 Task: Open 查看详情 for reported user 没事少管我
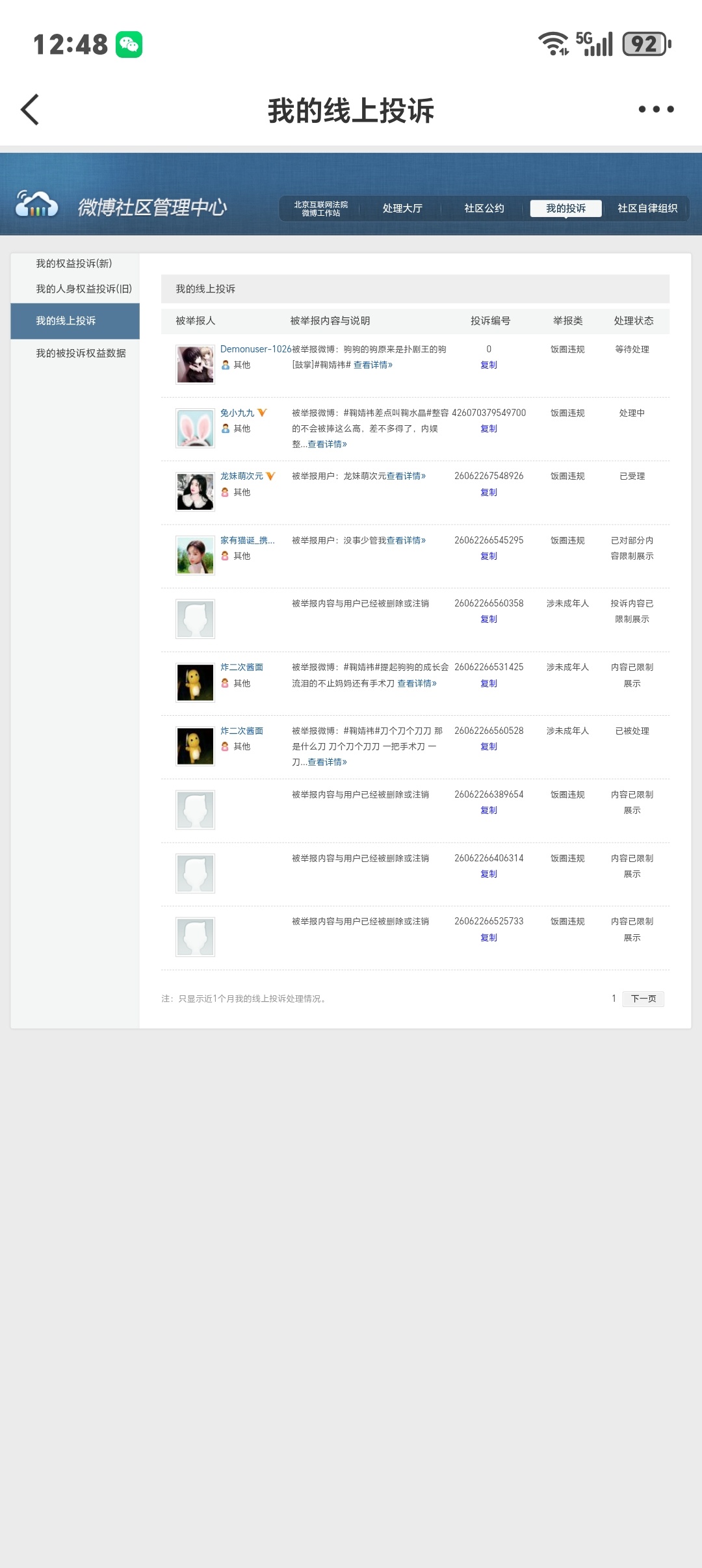[406, 540]
